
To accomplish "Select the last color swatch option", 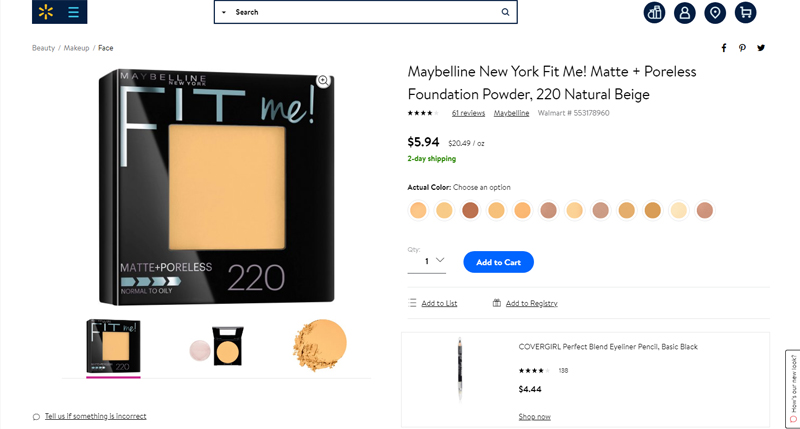I will 705,210.
